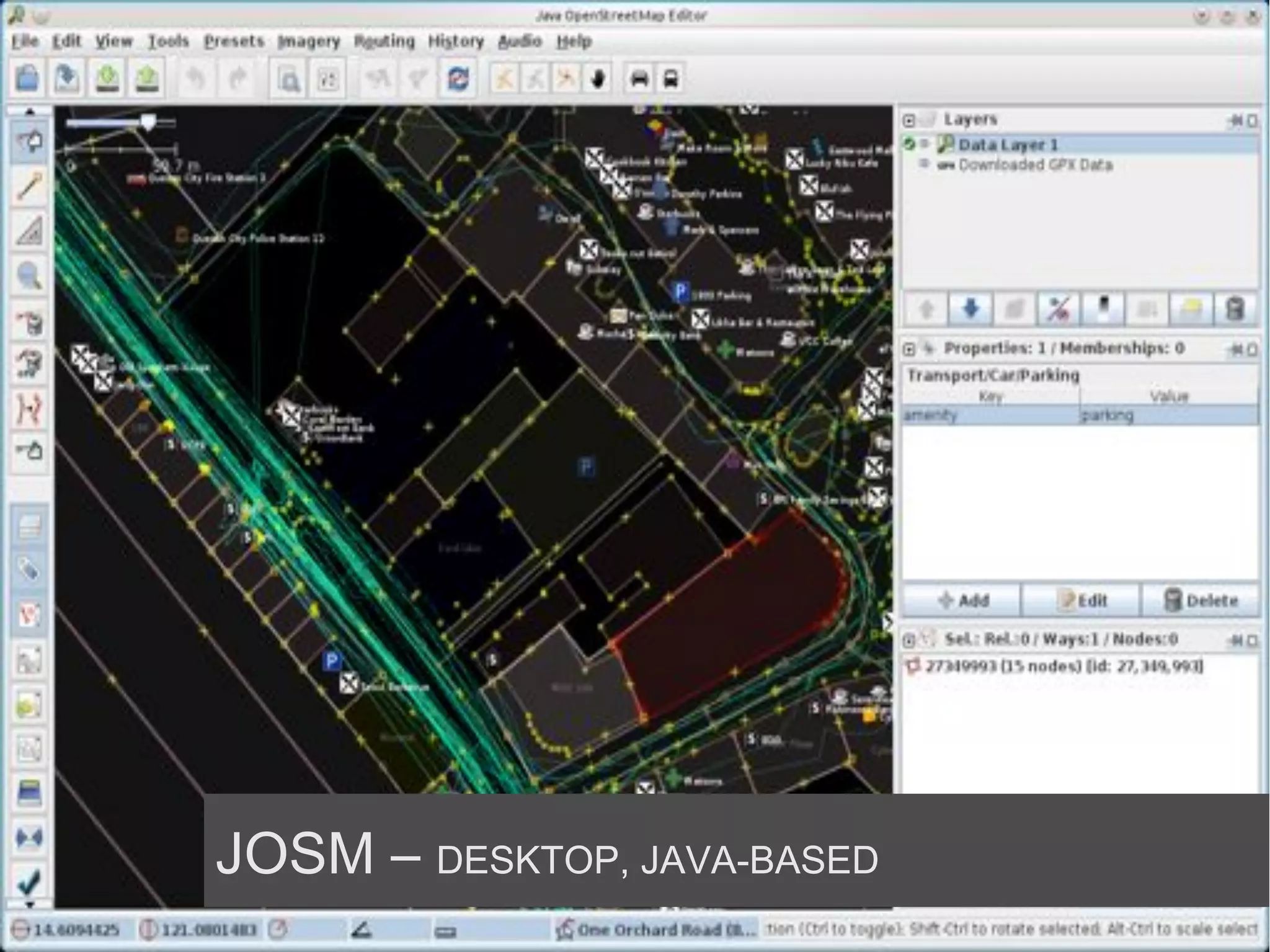This screenshot has width=1270, height=952.
Task: Unpin the Properties panel with pin icon
Action: pos(1235,350)
